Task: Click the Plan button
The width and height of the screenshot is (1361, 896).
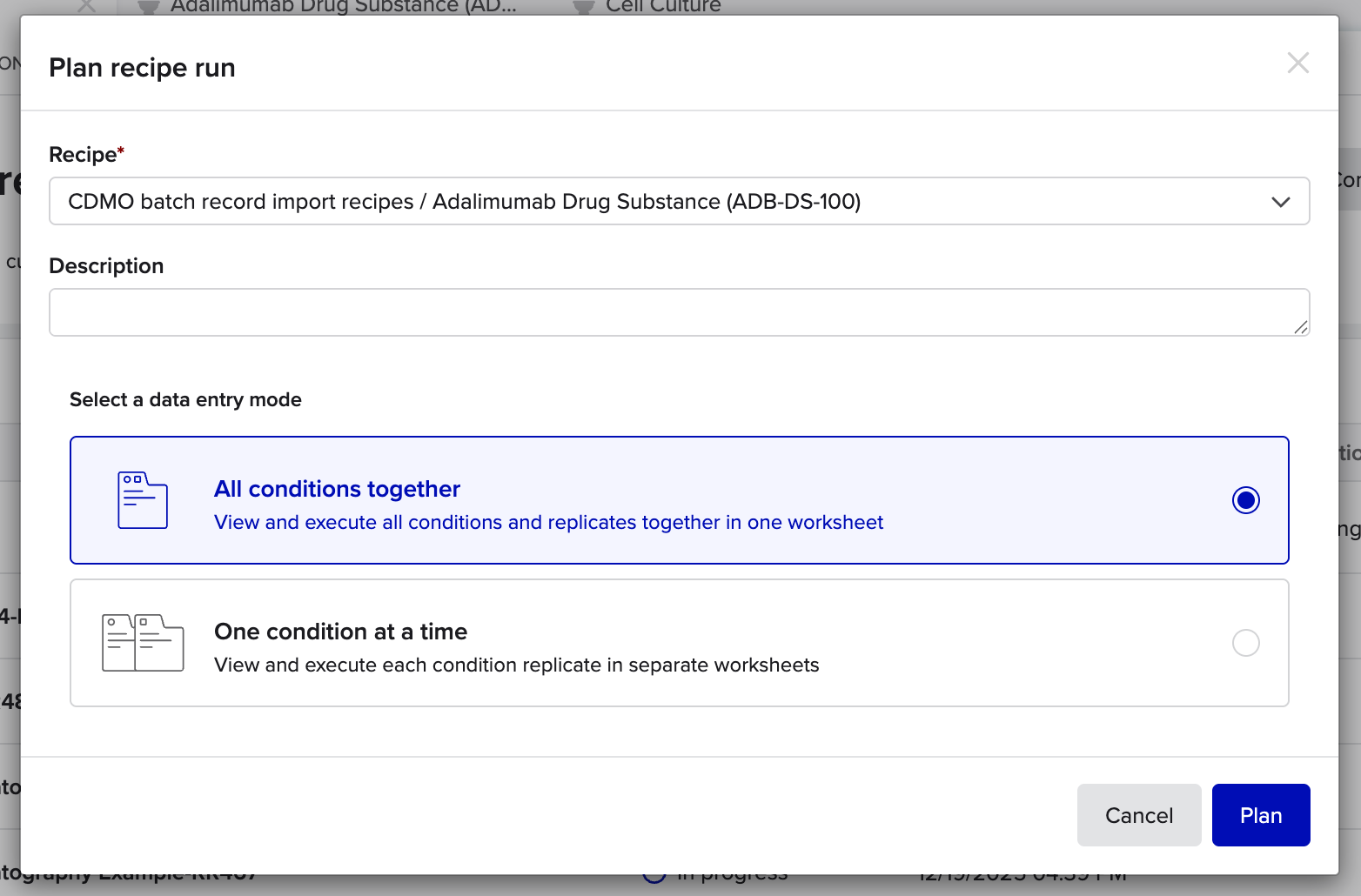Action: pos(1260,815)
